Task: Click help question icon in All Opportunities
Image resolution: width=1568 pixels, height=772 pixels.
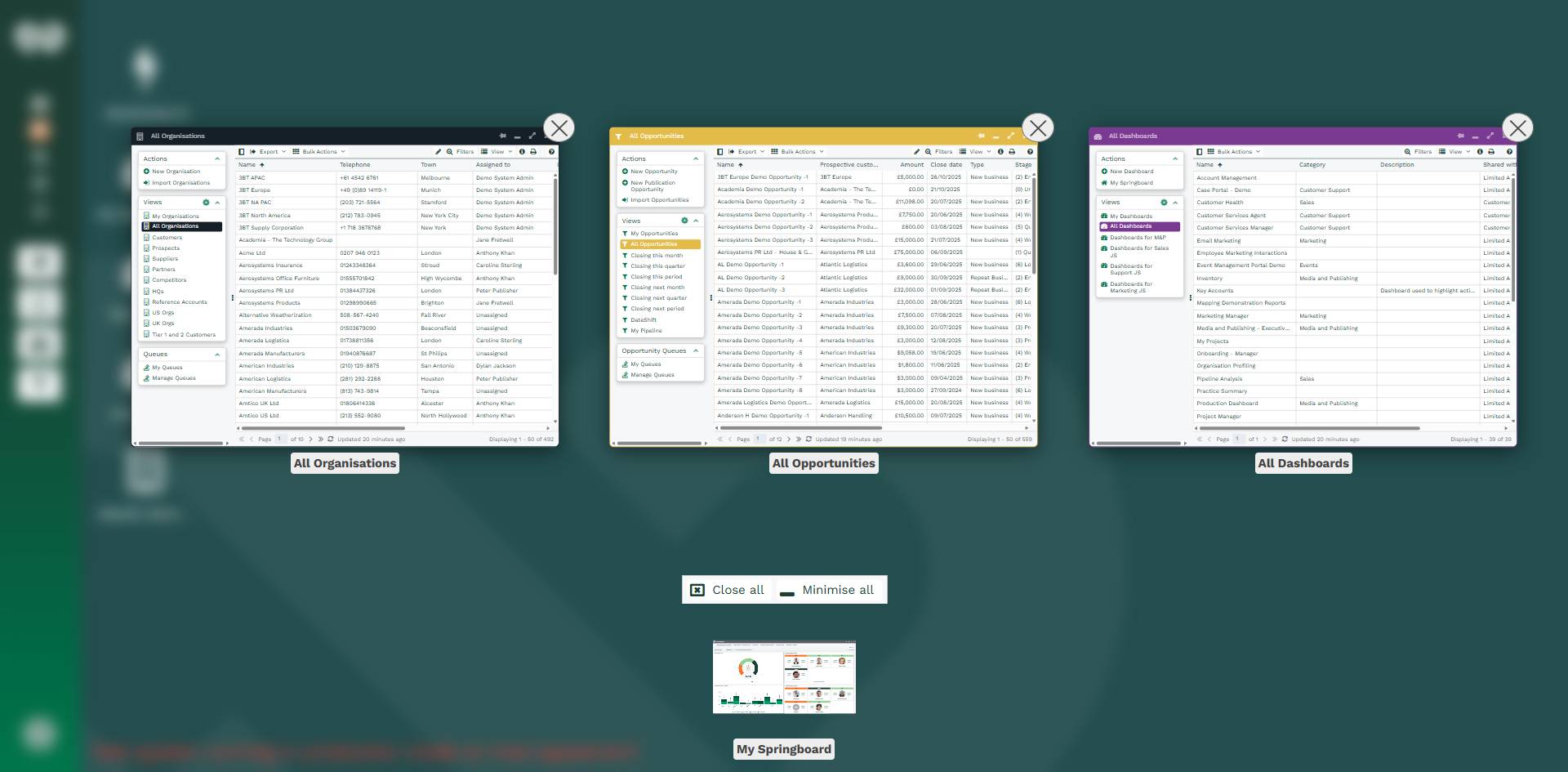Action: (1030, 152)
